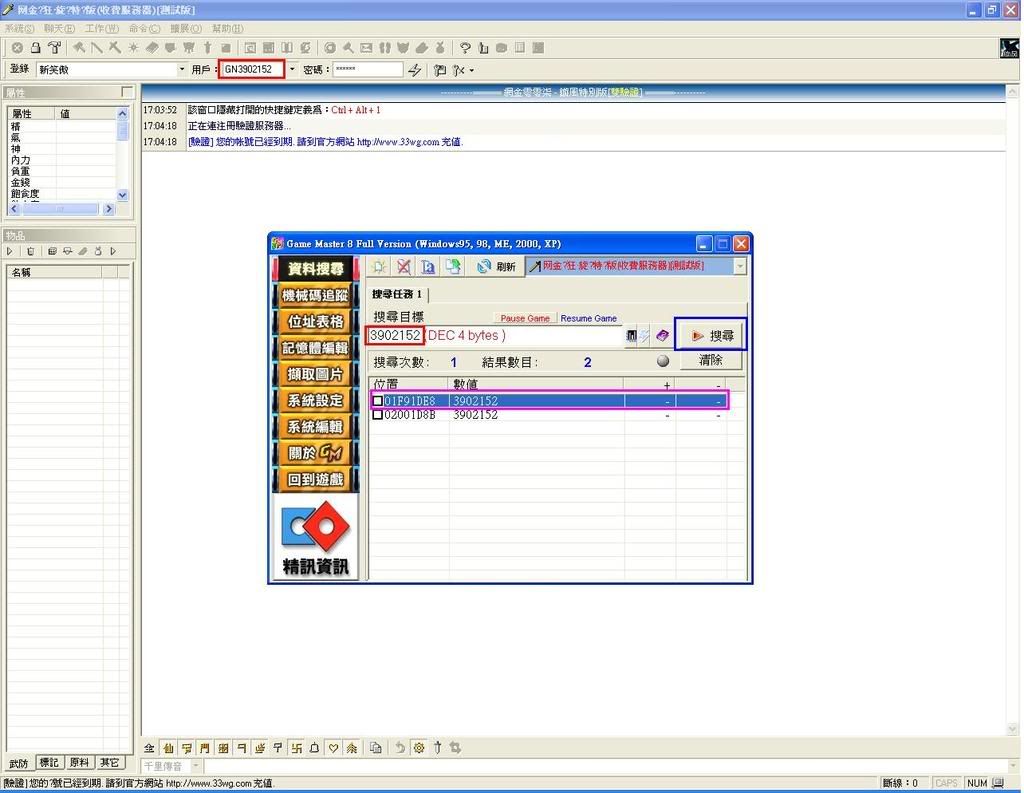
Task: Click the heart icon in the bottom toolbar
Action: pos(333,747)
